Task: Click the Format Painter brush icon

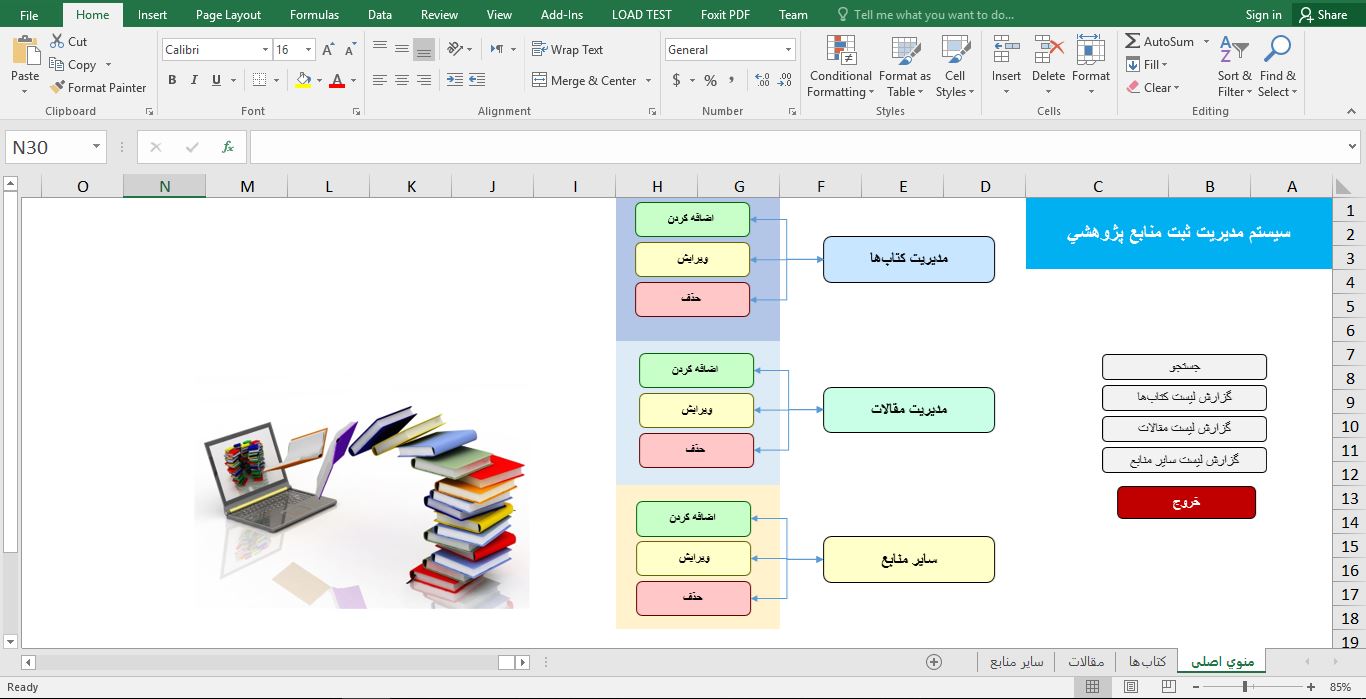Action: 57,88
